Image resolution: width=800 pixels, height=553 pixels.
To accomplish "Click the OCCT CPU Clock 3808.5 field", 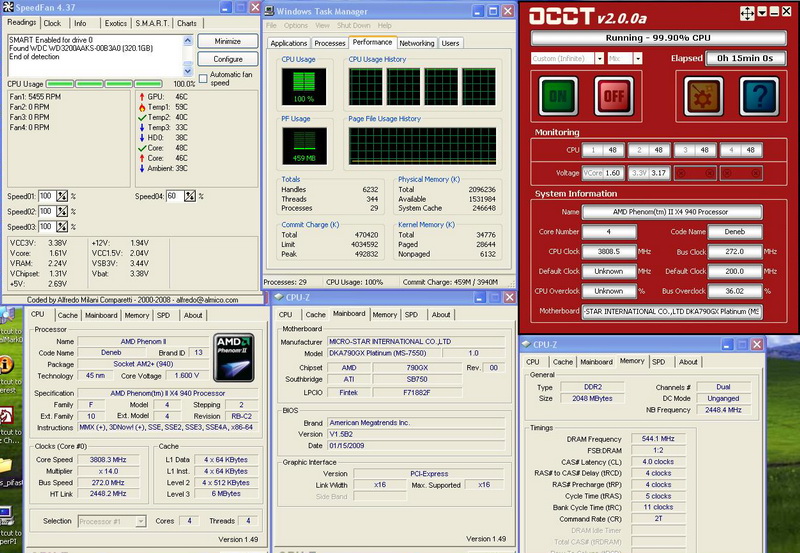I will [609, 252].
